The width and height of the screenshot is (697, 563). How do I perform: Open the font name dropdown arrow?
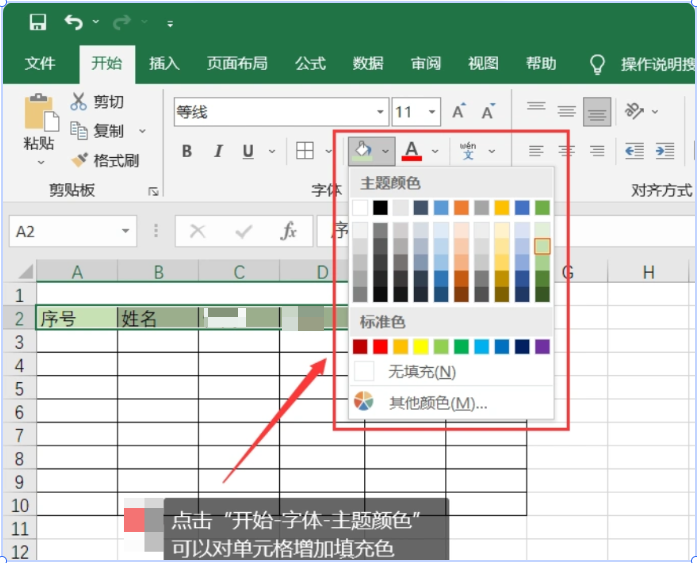point(380,112)
